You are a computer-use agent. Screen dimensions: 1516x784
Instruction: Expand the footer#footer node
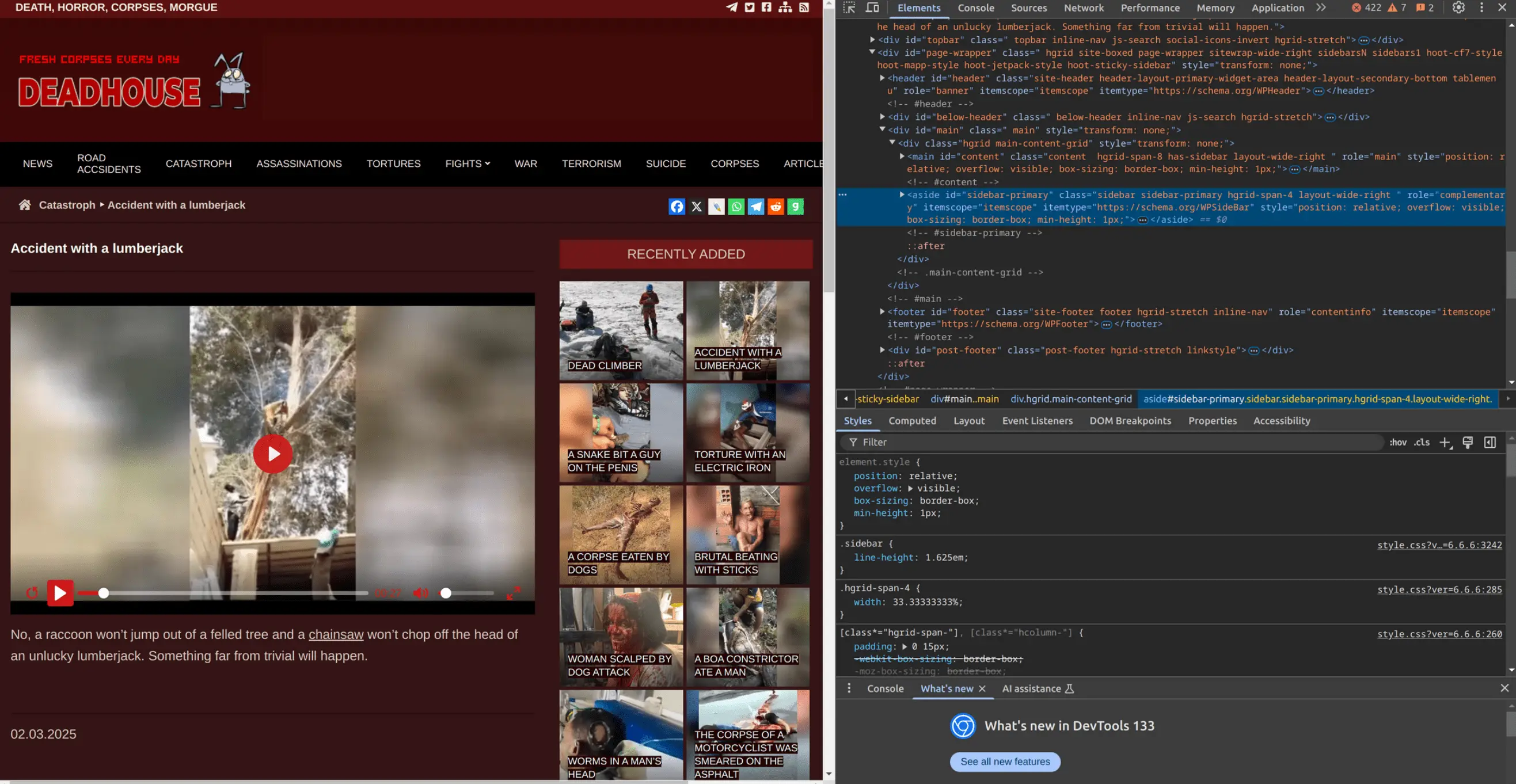(x=882, y=311)
